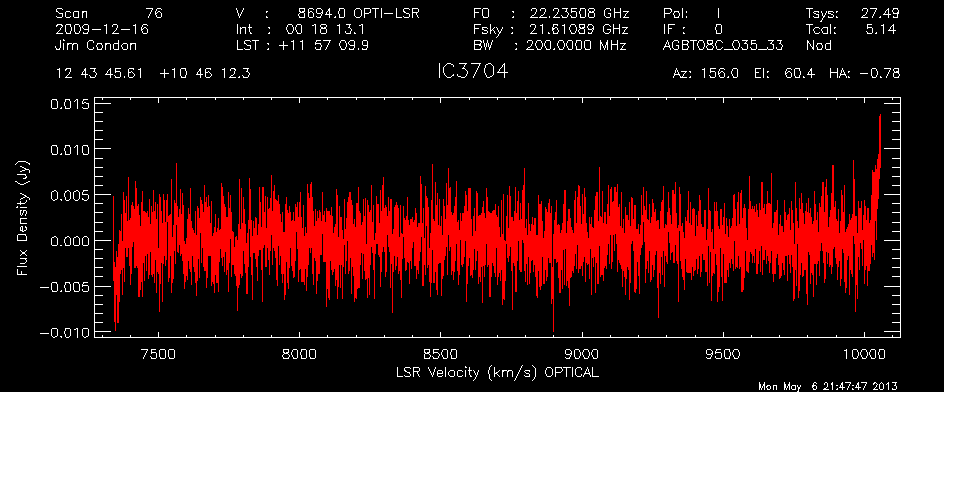This screenshot has height=490, width=962.
Task: Click the hour angle HA: -0.78
Action: click(864, 74)
